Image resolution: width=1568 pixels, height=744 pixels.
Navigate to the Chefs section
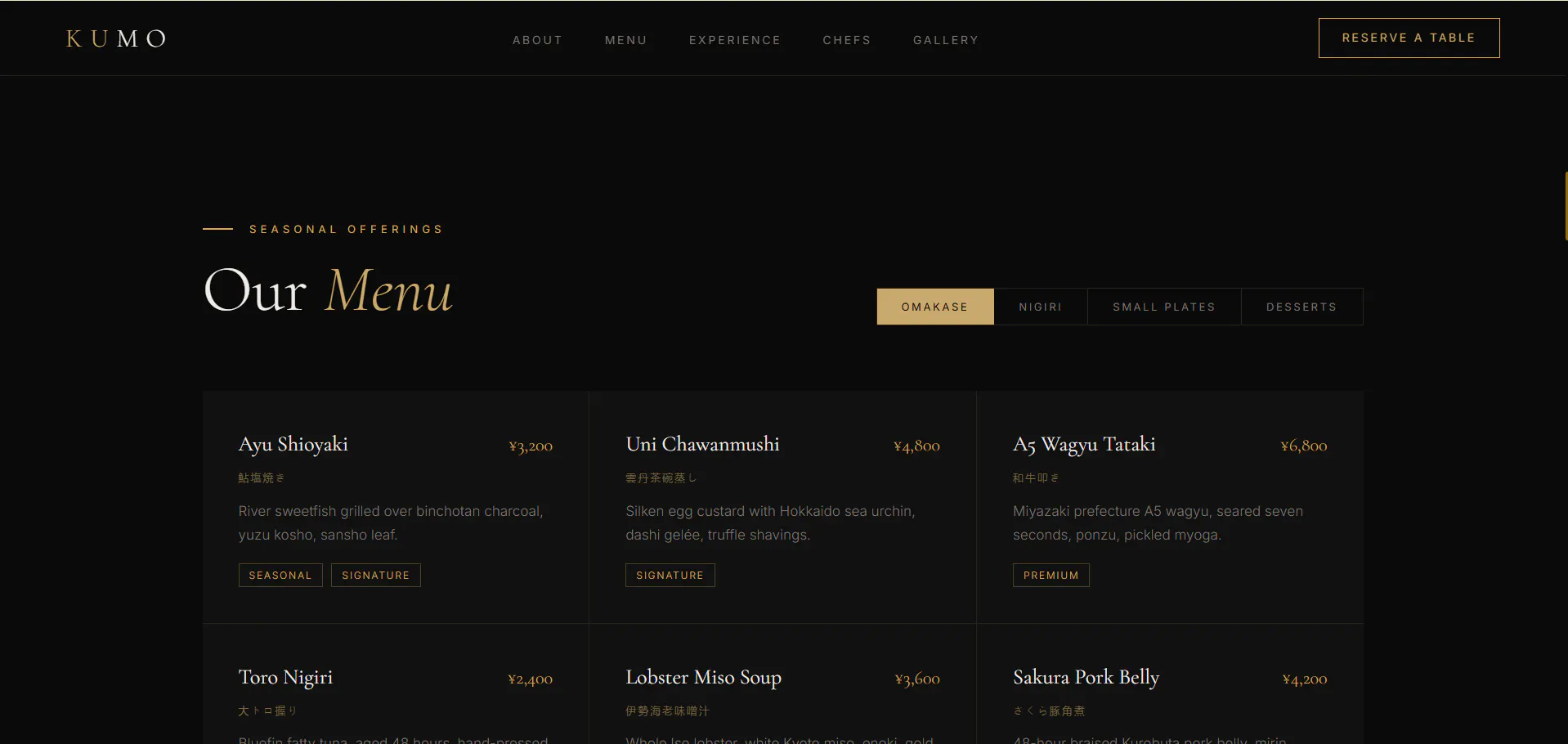pyautogui.click(x=846, y=40)
